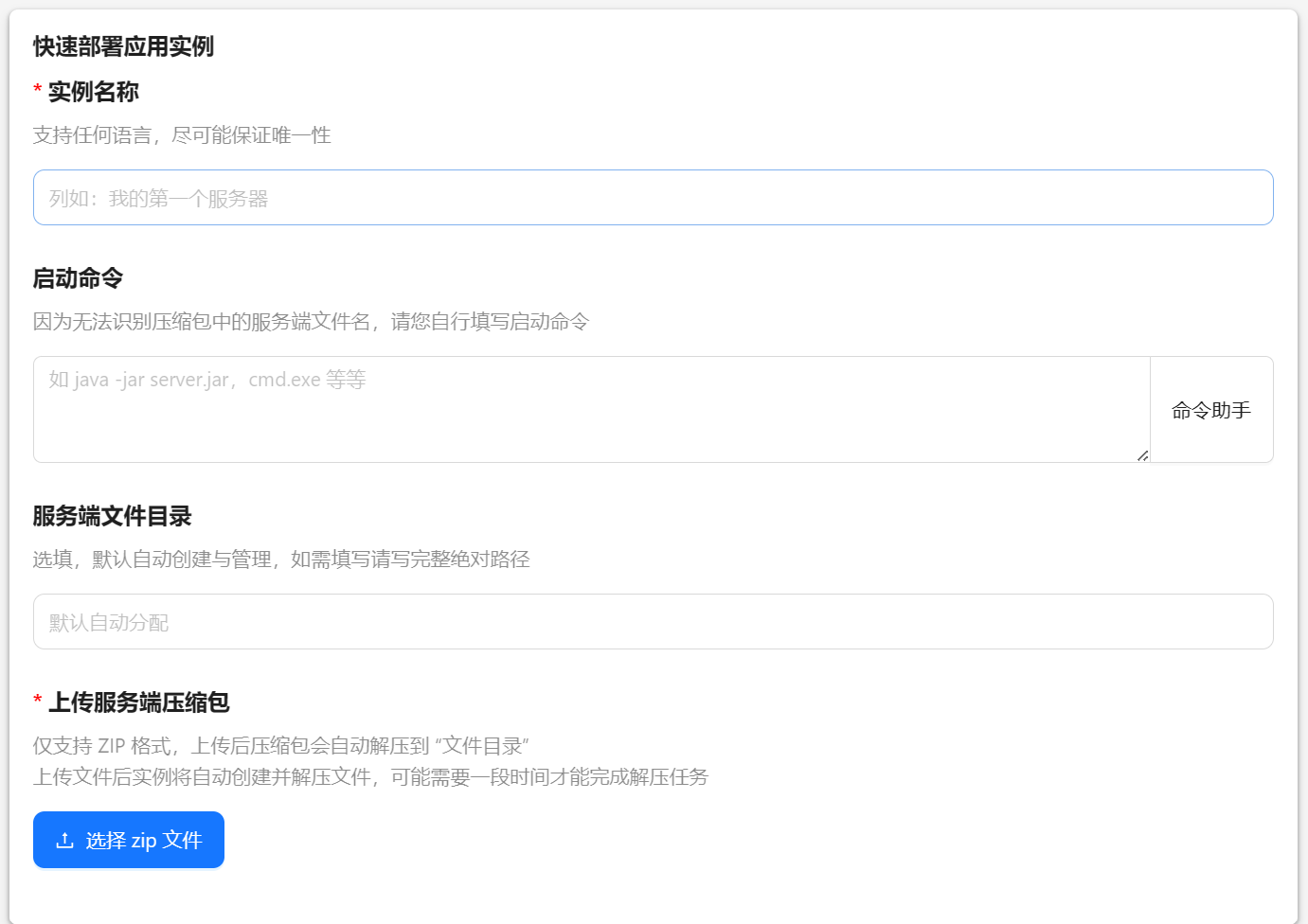Click the 启动命令 section label
Image resolution: width=1308 pixels, height=924 pixels.
[78, 278]
